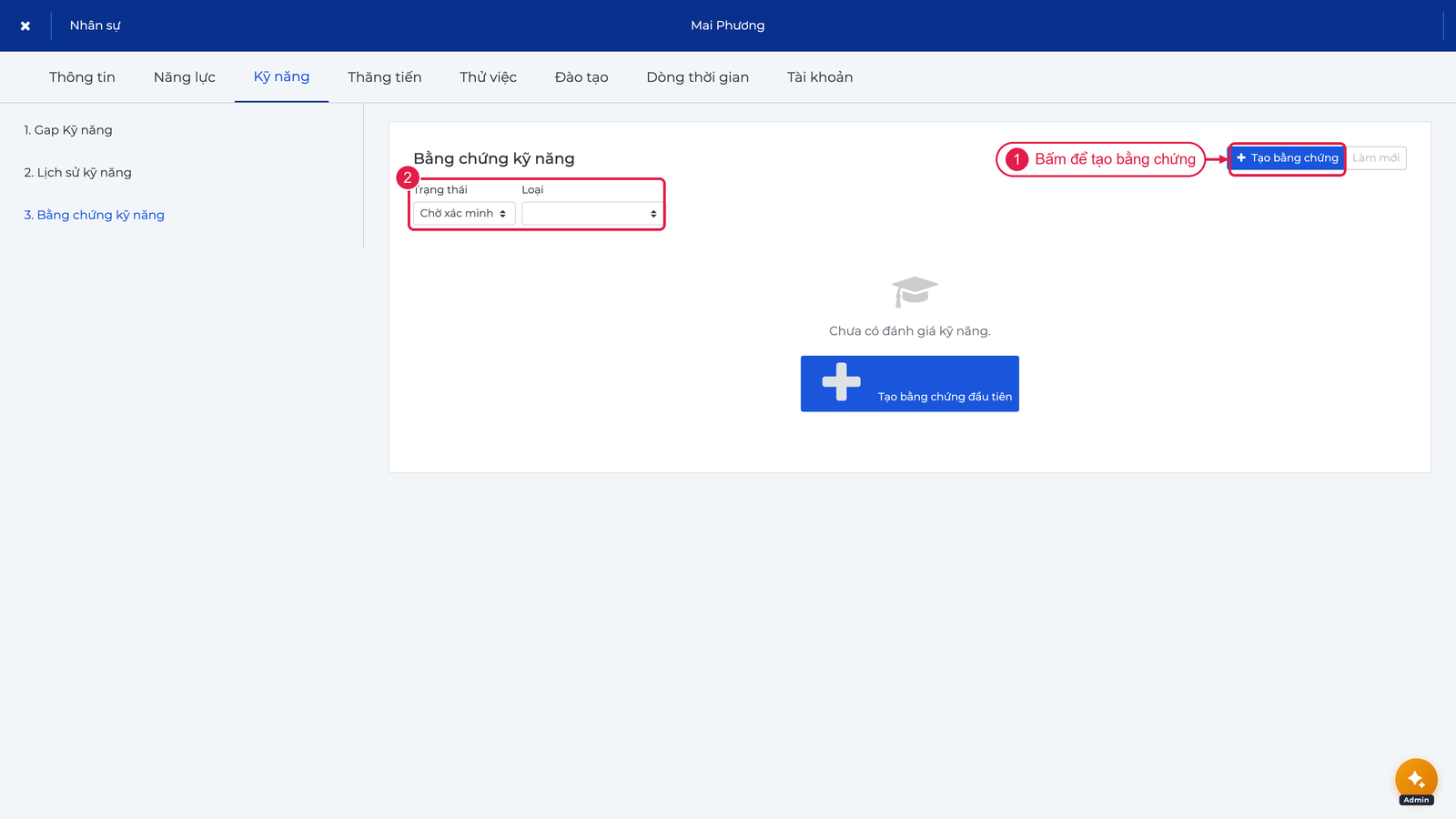Select the Dòng thời gian tab
The image size is (1456, 819).
697,77
